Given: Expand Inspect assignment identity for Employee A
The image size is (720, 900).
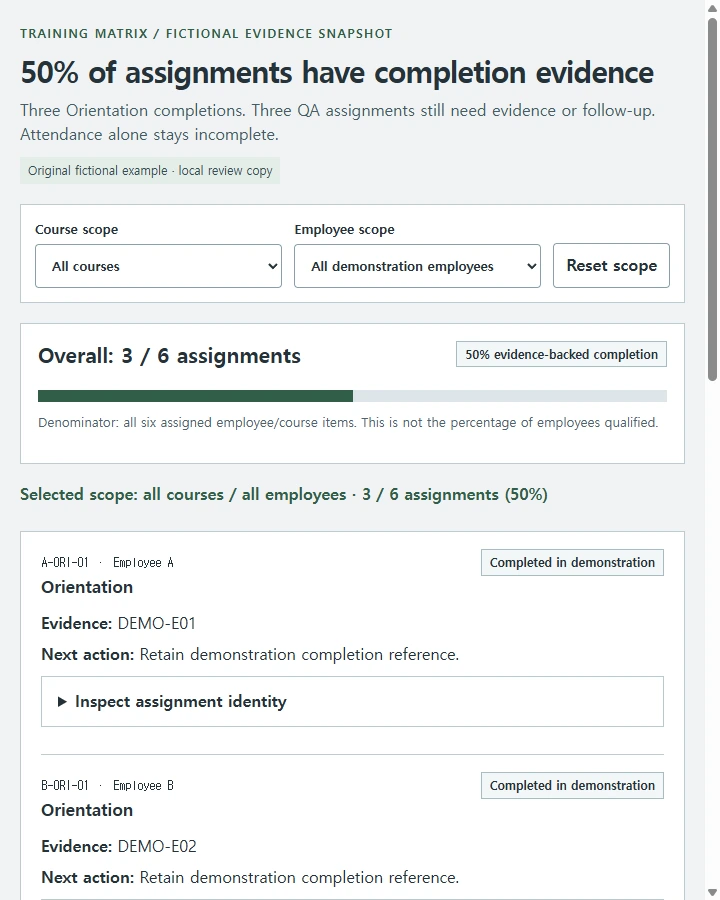Looking at the screenshot, I should [352, 701].
